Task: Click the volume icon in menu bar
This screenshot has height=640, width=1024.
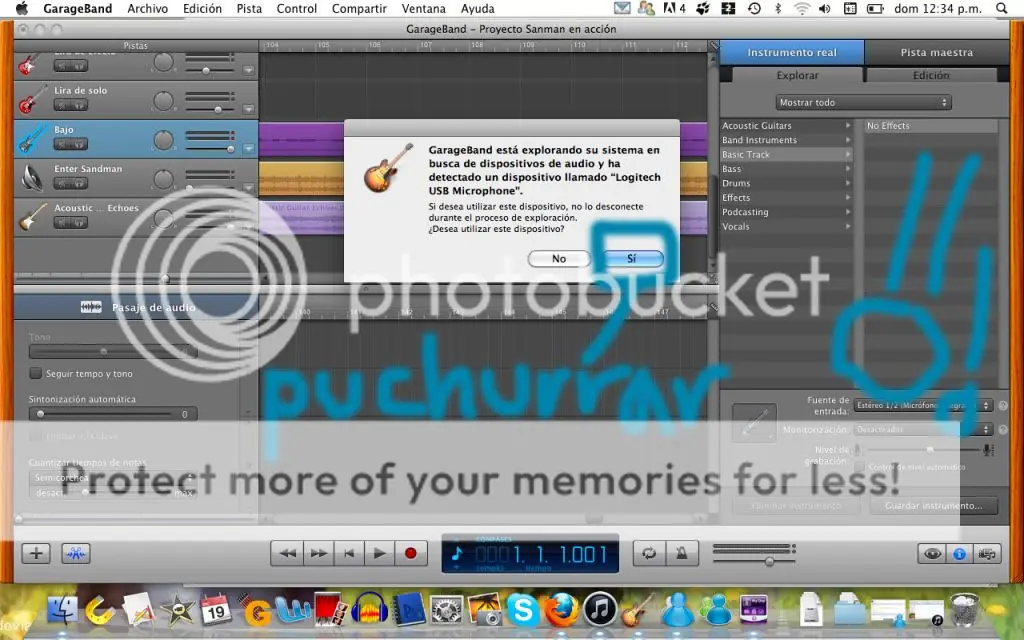Action: [825, 8]
